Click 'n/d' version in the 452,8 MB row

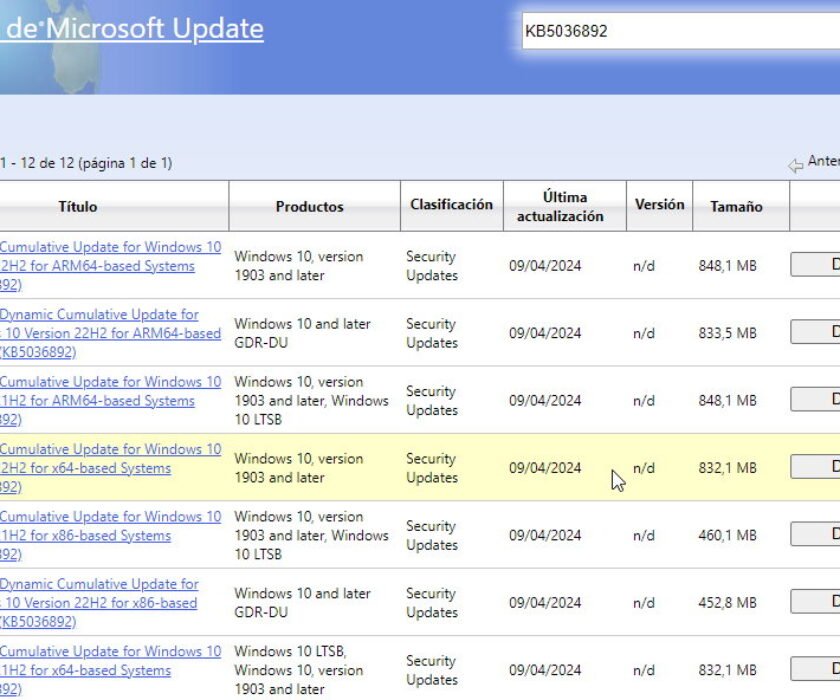(x=644, y=603)
